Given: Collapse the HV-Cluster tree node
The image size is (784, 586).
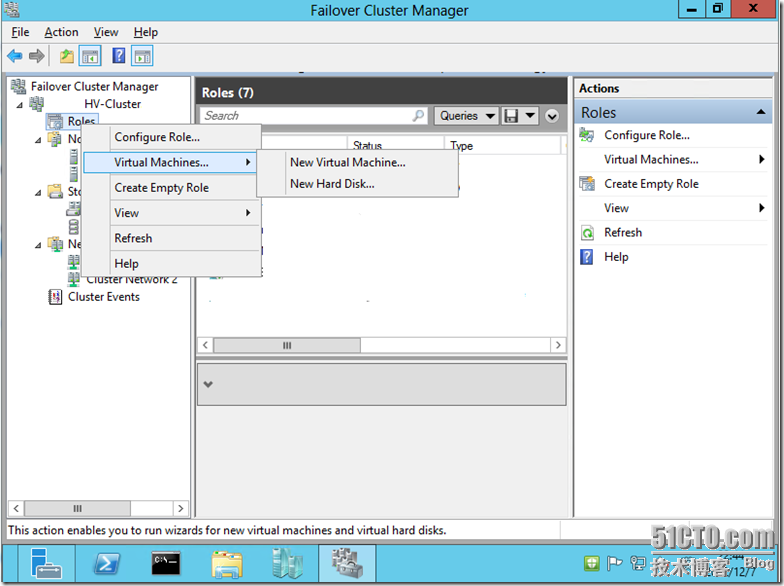Looking at the screenshot, I should click(x=20, y=105).
